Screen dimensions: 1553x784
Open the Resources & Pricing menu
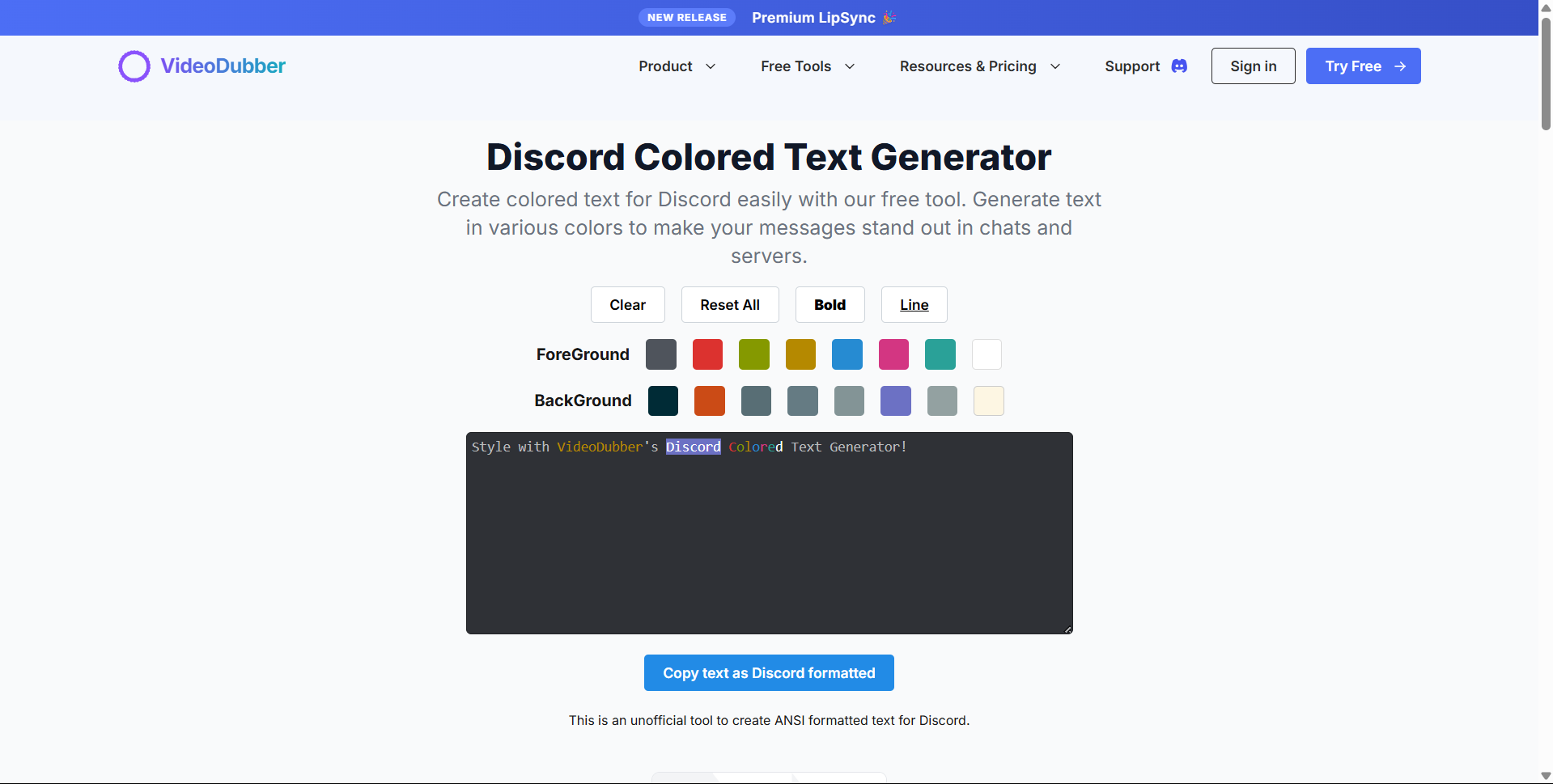click(980, 66)
